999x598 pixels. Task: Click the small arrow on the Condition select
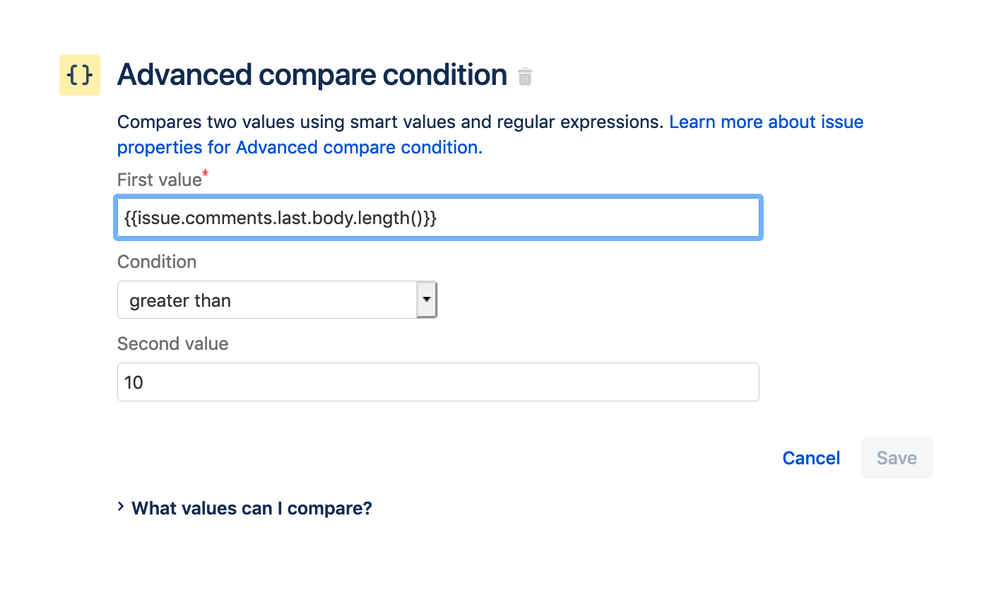(427, 299)
